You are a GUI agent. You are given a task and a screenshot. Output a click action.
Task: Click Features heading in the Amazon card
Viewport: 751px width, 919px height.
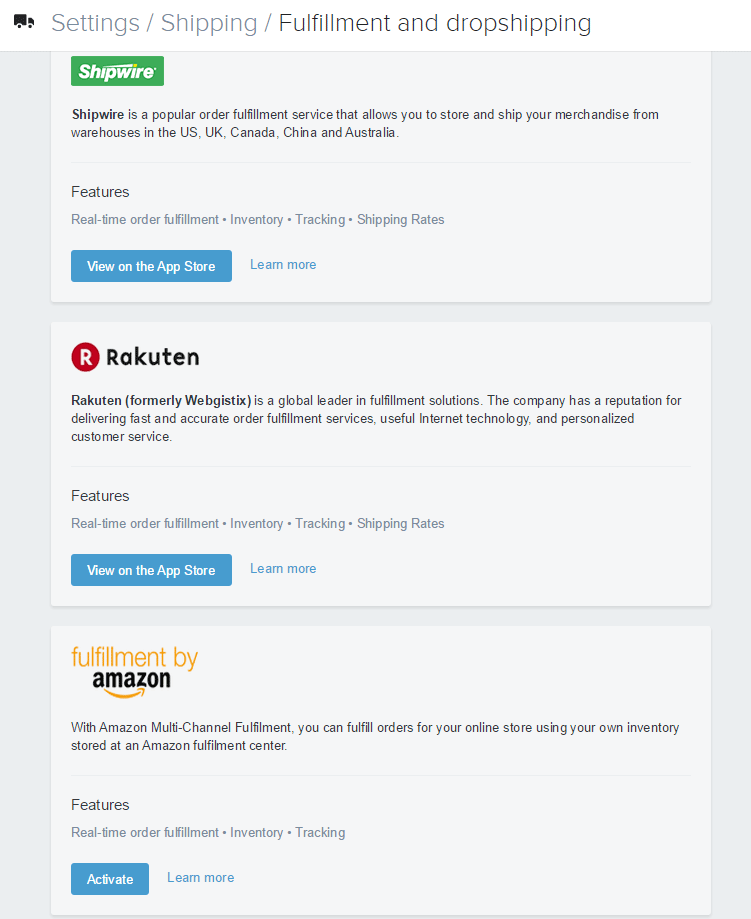click(100, 805)
